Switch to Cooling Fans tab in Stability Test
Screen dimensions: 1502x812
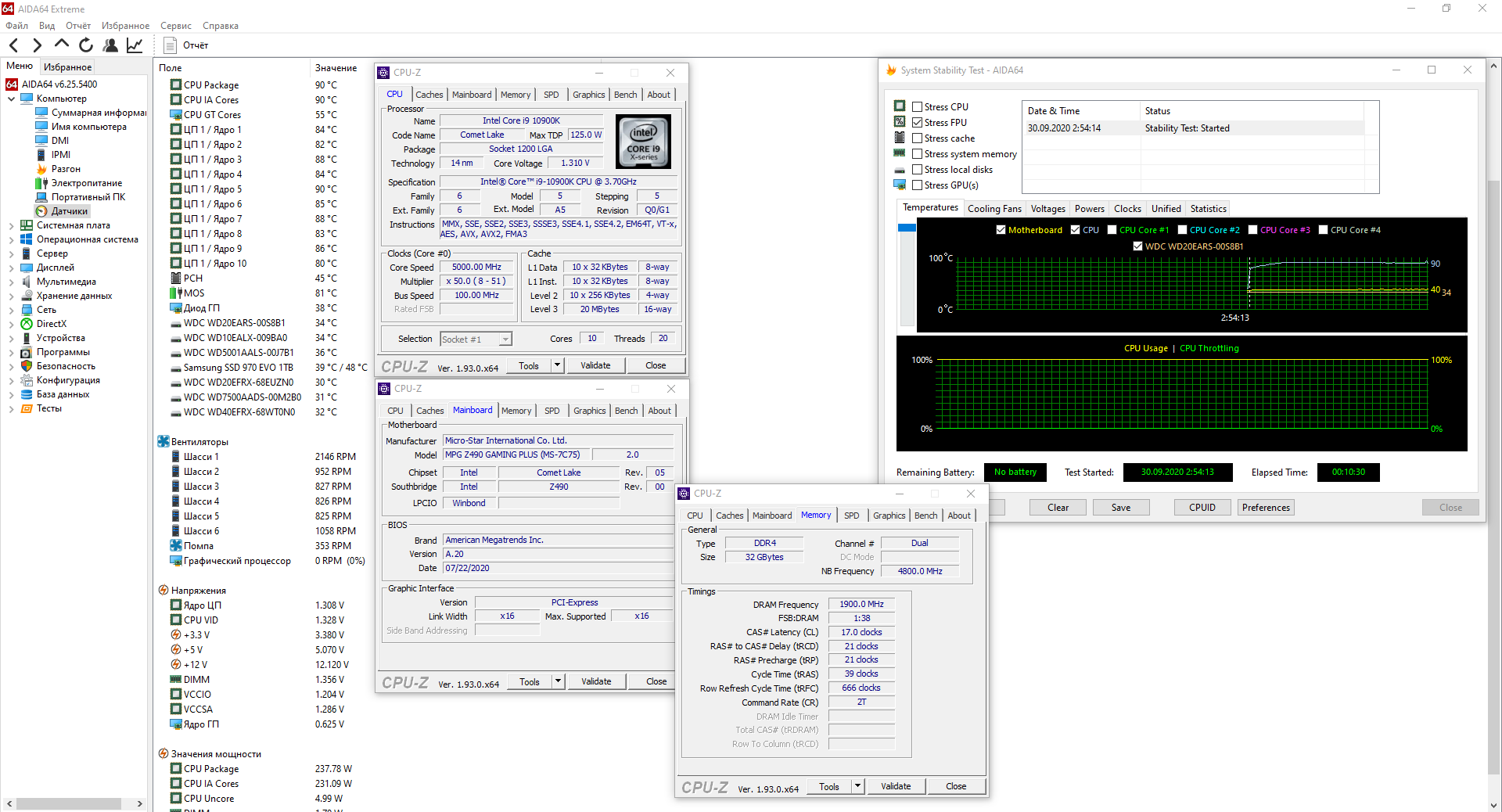point(994,209)
